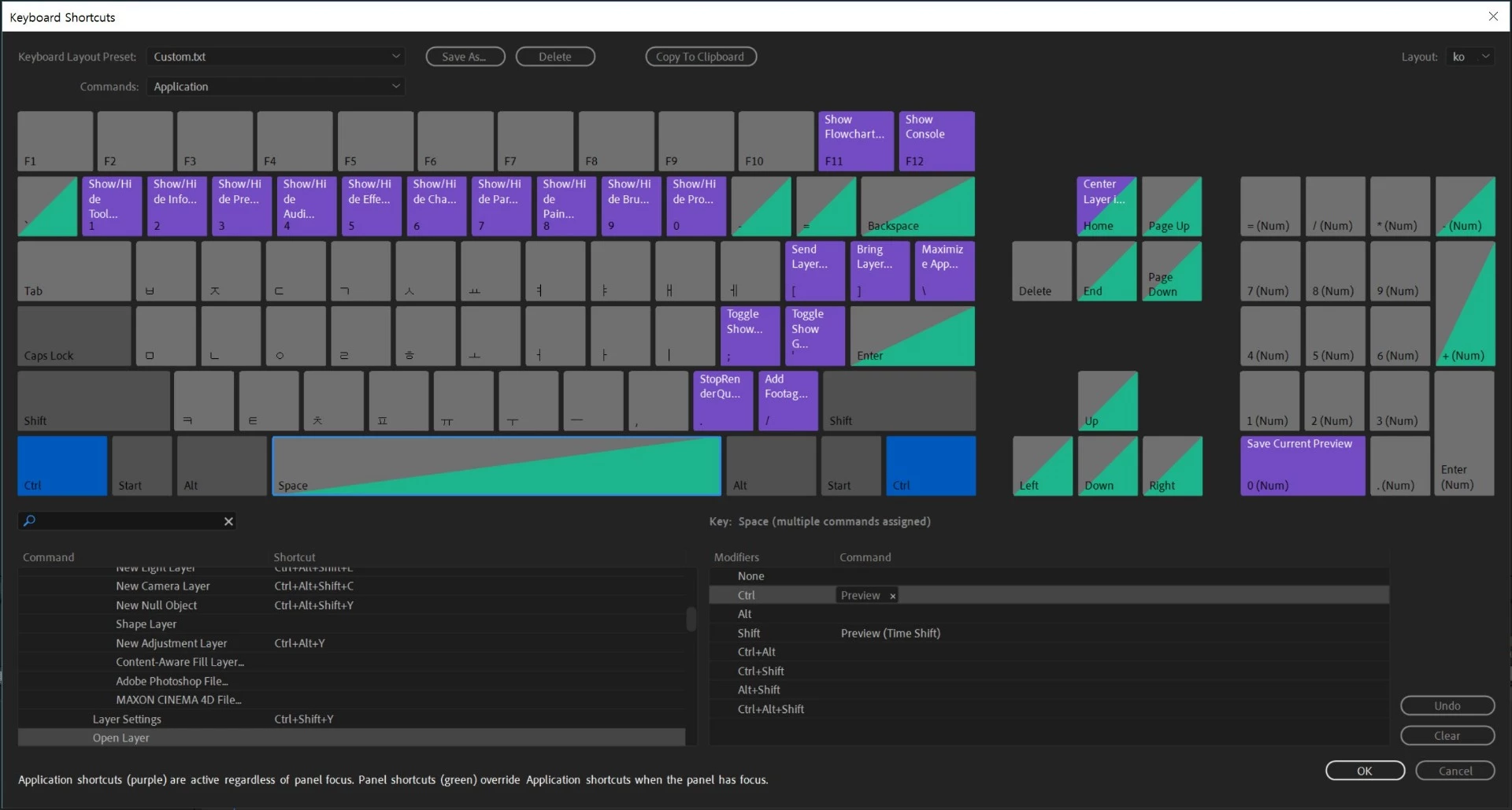Open the Keyboard Layout Preset dropdown

tap(276, 57)
